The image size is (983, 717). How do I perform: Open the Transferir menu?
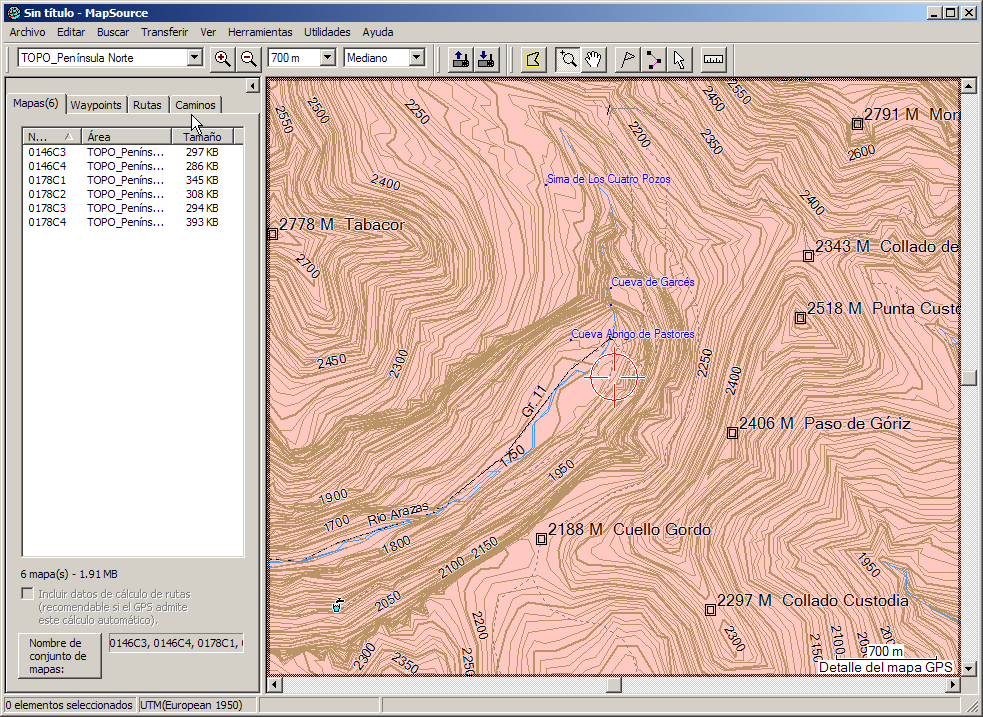pos(164,32)
